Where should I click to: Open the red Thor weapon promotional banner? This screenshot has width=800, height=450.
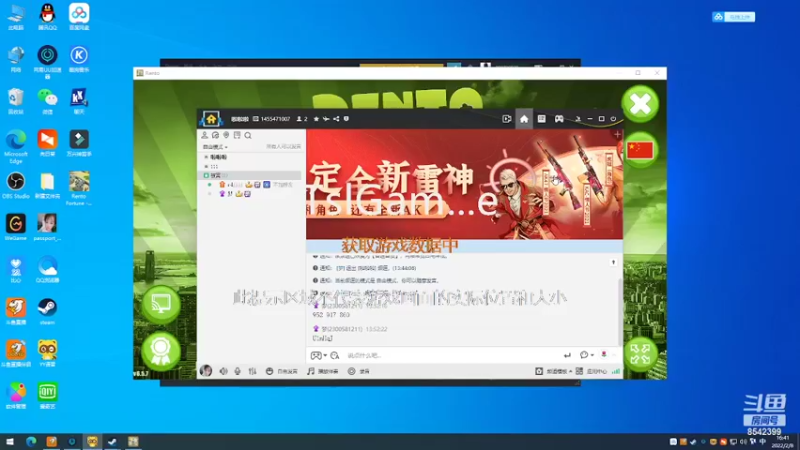(x=464, y=184)
